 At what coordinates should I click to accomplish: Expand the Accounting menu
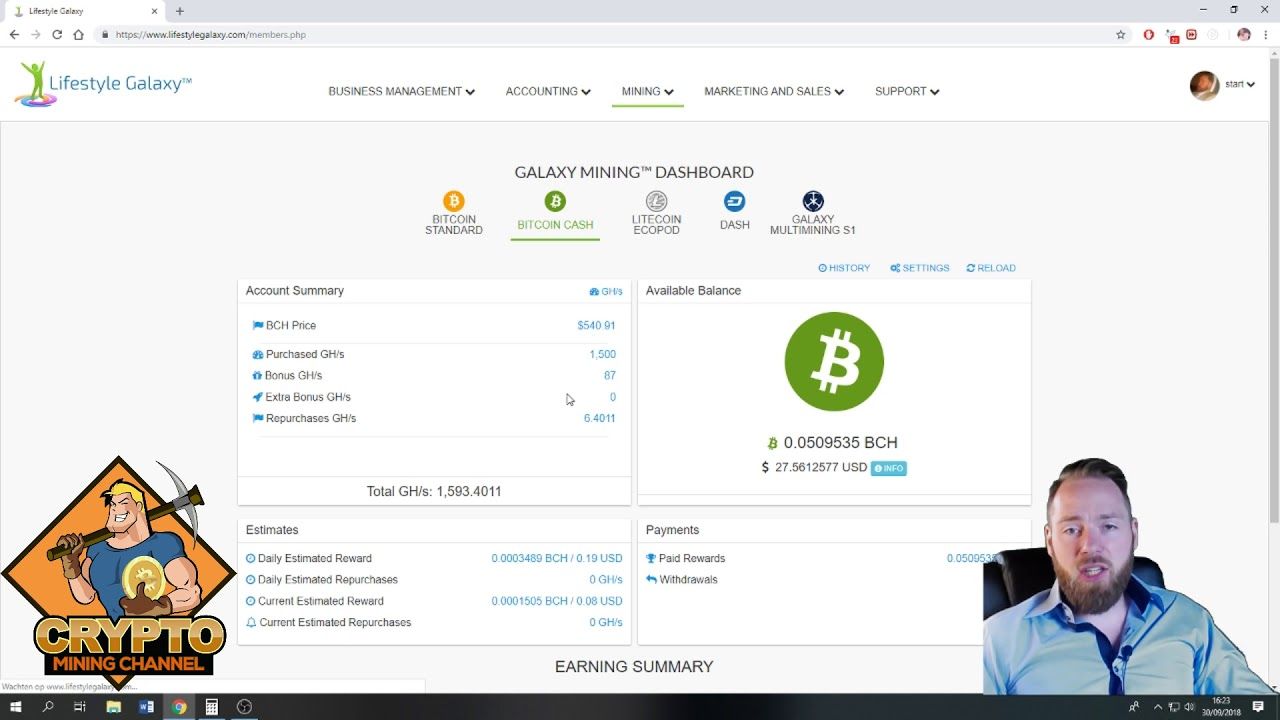point(548,91)
